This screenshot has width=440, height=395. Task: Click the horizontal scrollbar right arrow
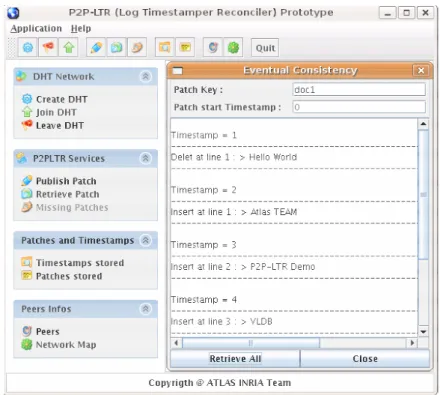coord(412,343)
